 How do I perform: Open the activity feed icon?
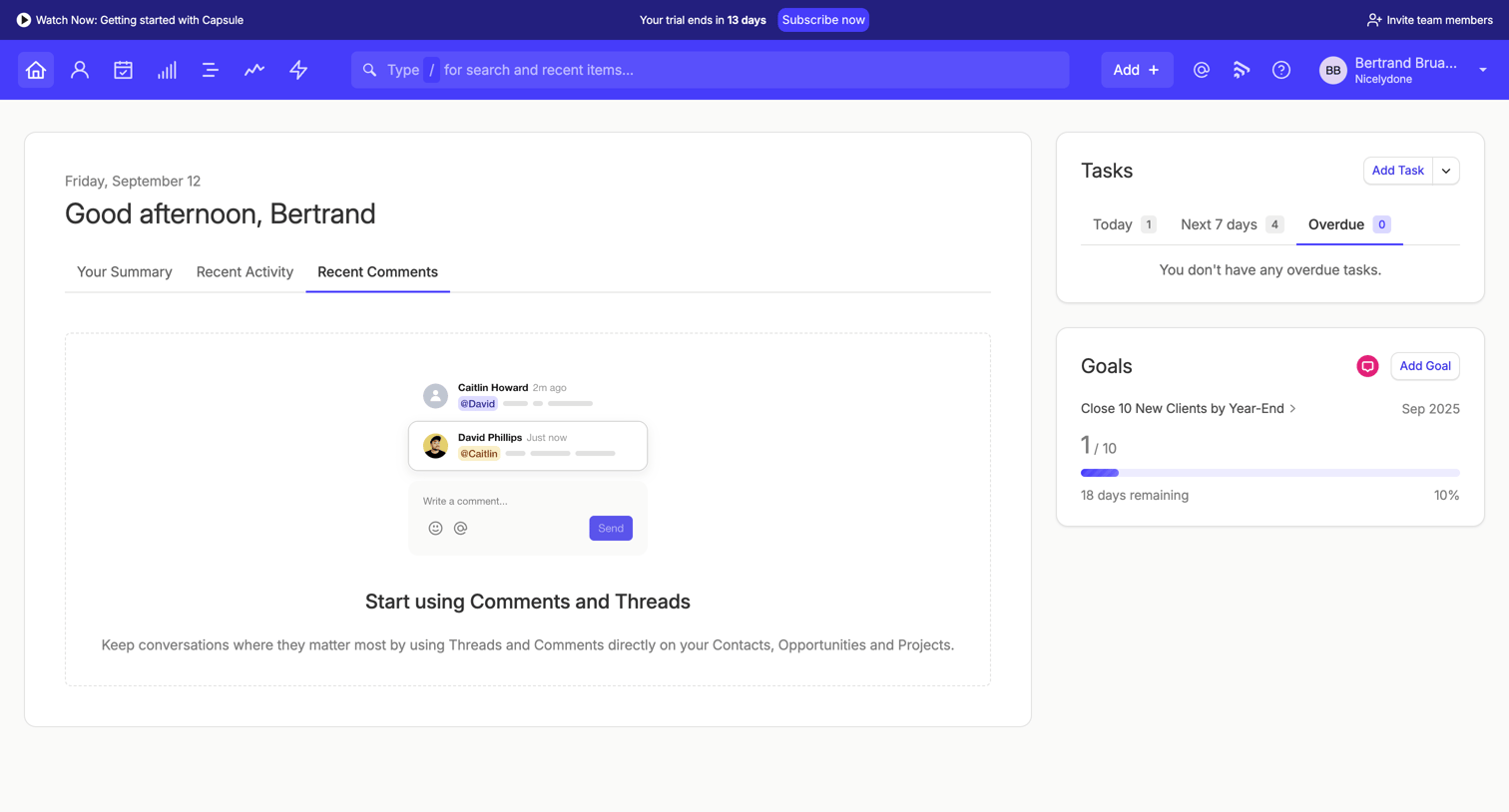(x=1242, y=70)
